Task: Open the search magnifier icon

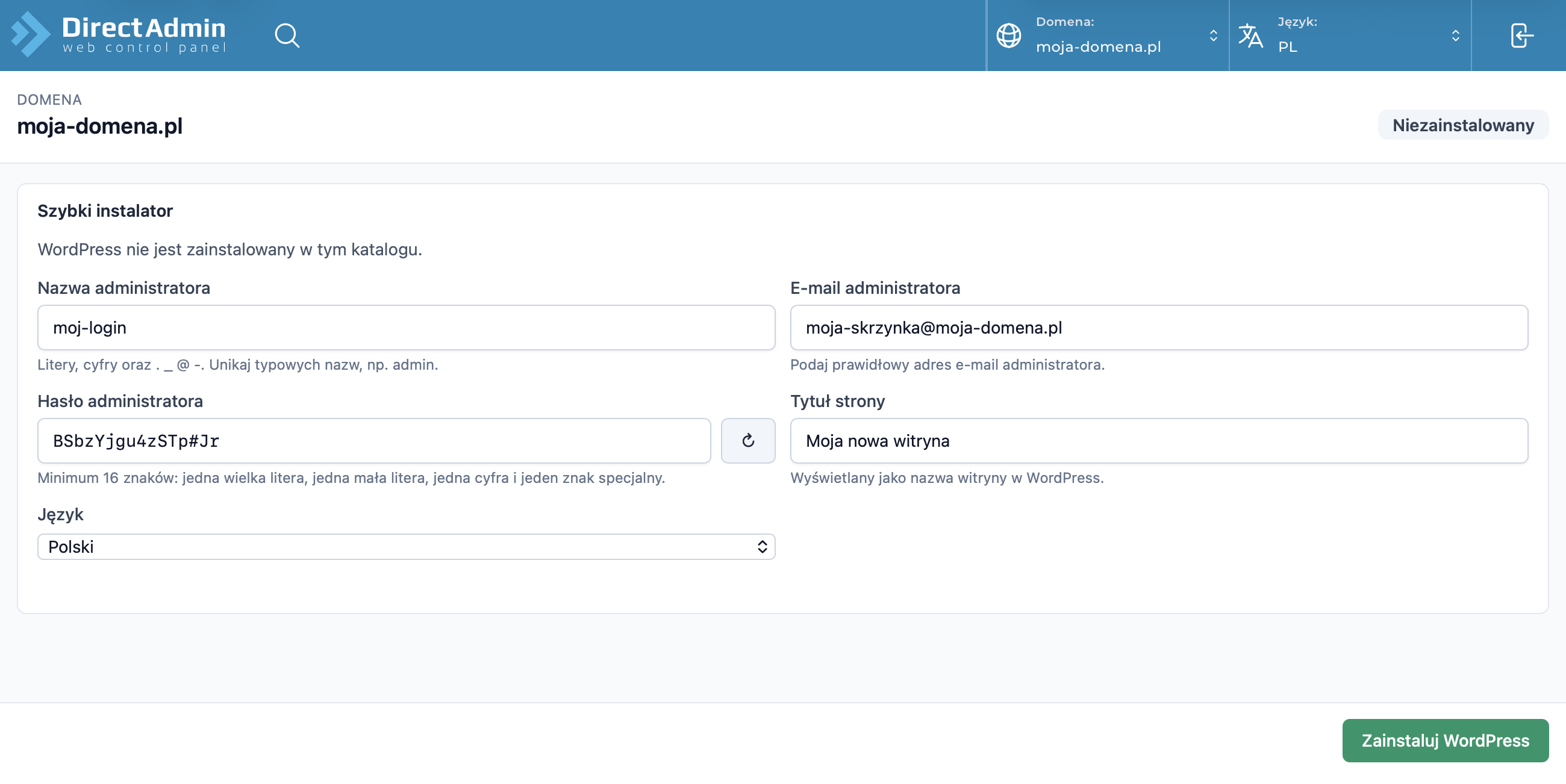Action: 287,36
